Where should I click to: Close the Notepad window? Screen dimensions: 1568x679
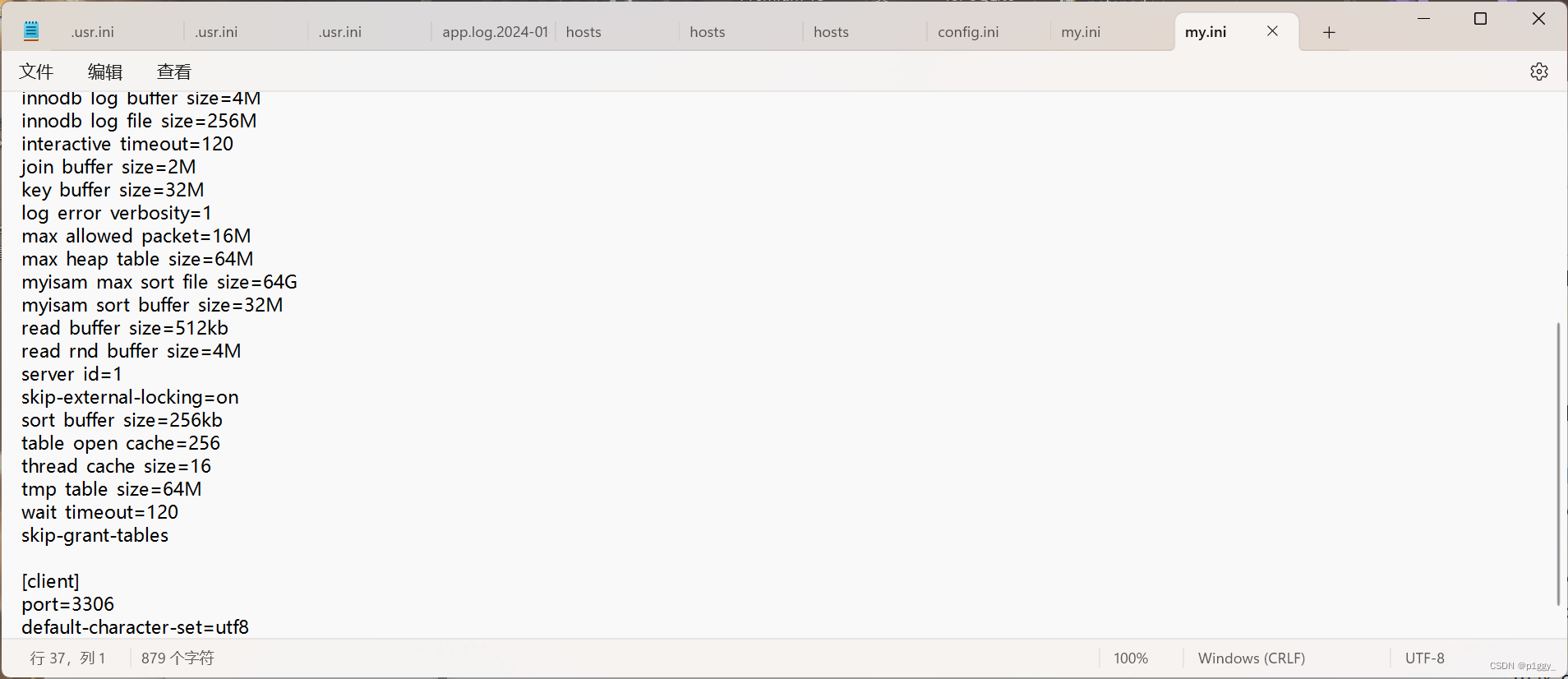pyautogui.click(x=1538, y=18)
